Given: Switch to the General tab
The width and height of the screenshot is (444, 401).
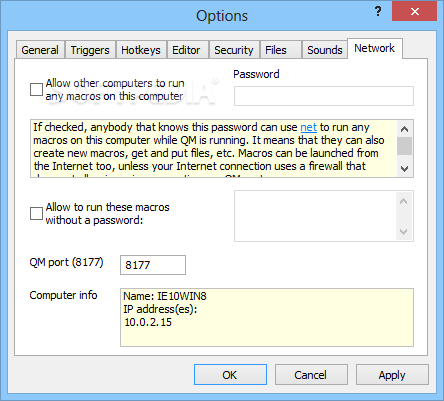Looking at the screenshot, I should (x=40, y=50).
